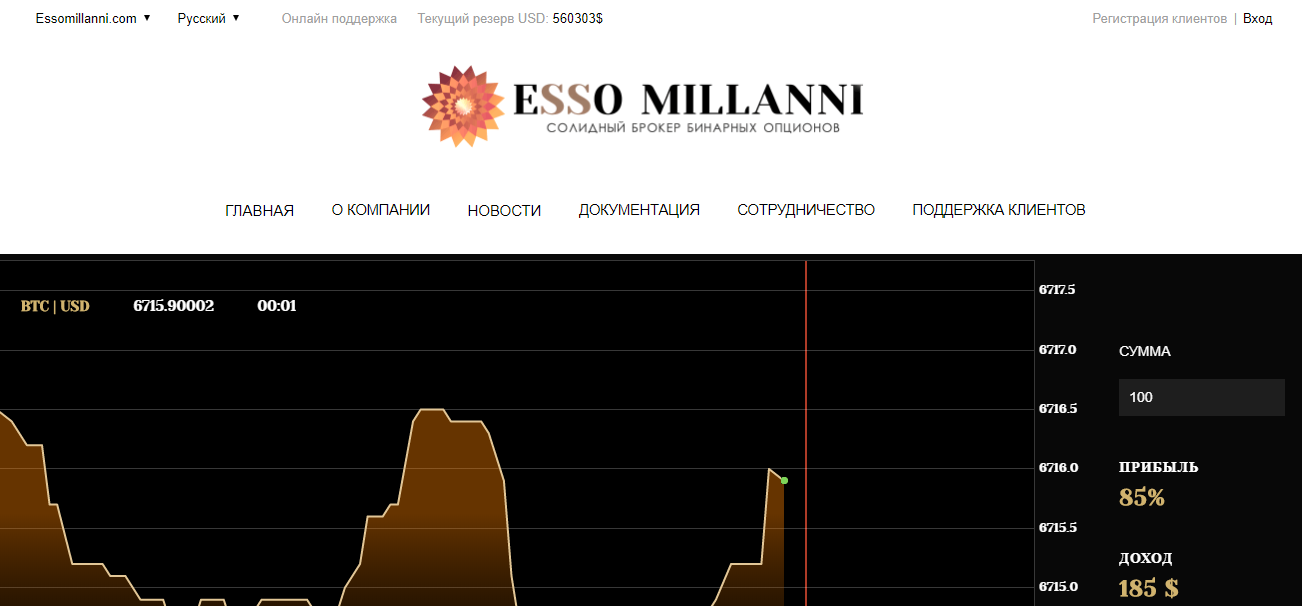The width and height of the screenshot is (1302, 606).
Task: Select the BTC | USD asset label
Action: [55, 306]
